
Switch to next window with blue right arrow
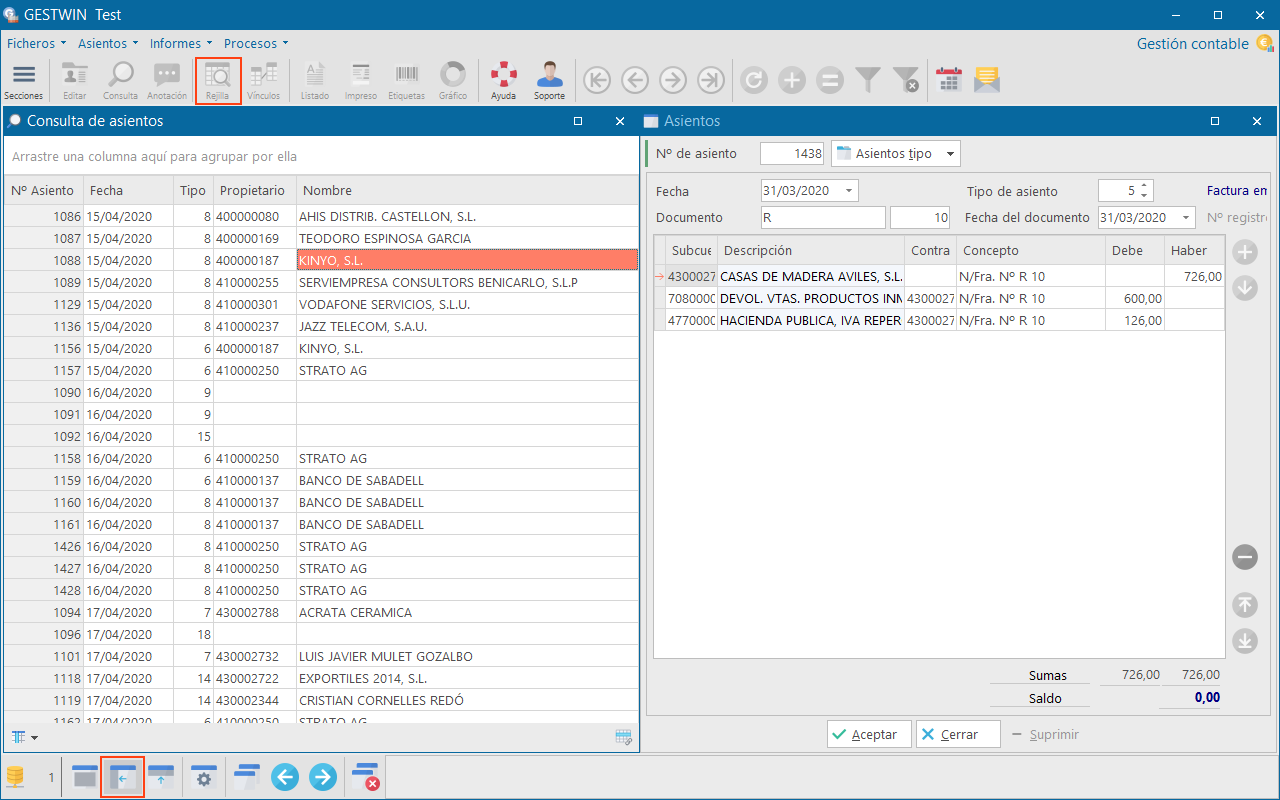point(323,777)
